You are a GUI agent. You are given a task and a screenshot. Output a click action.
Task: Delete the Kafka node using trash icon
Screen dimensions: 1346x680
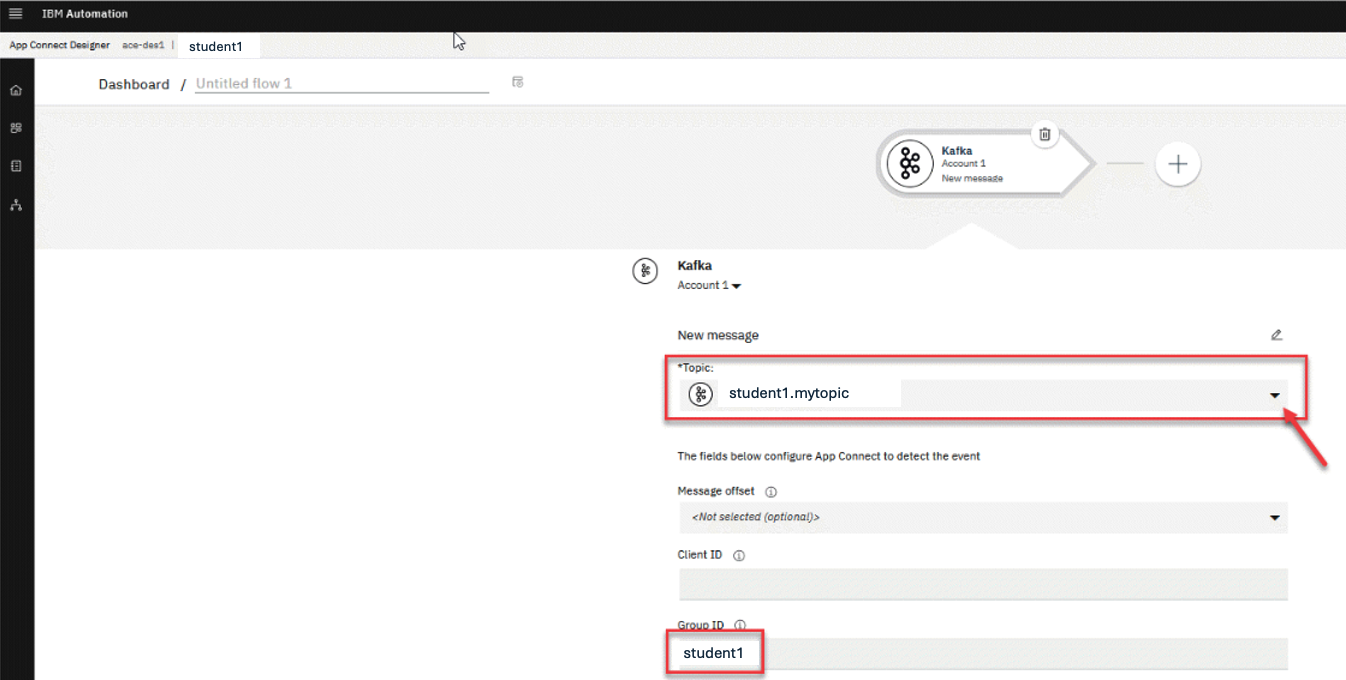(1044, 134)
